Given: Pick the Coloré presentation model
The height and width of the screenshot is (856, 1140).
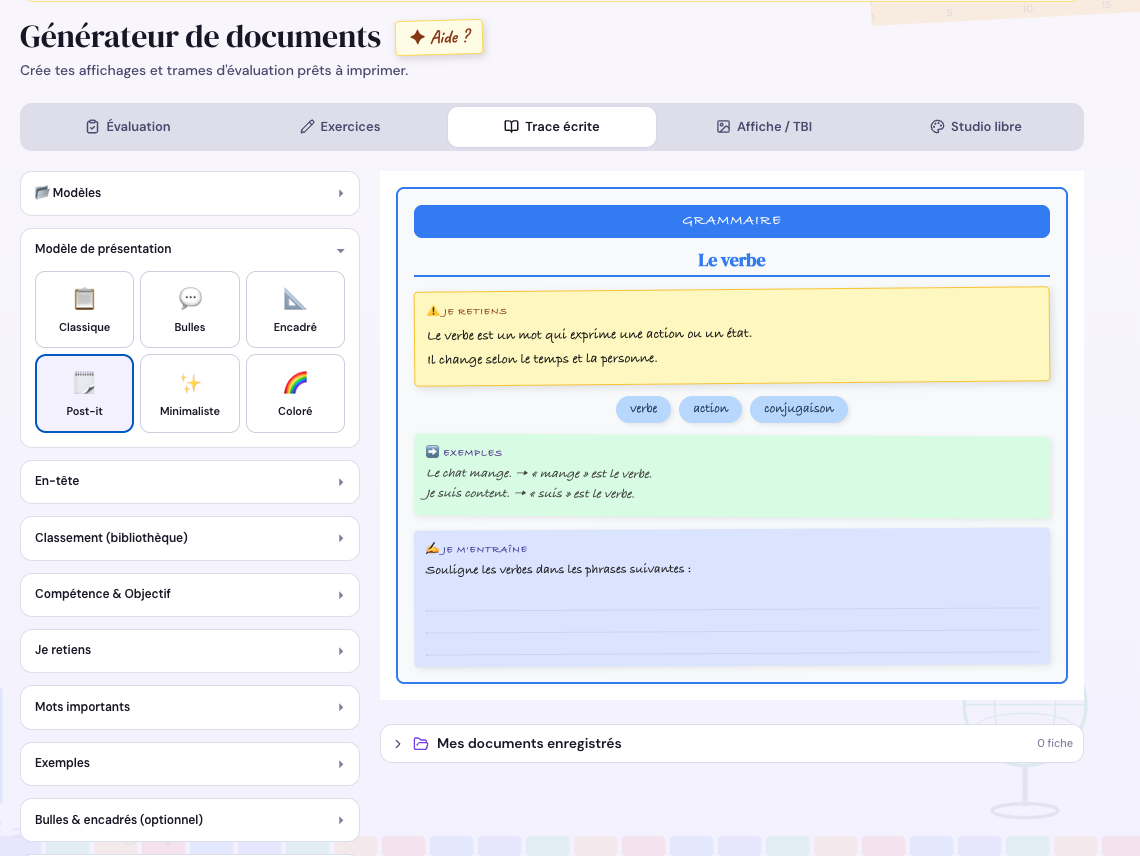Looking at the screenshot, I should pyautogui.click(x=295, y=393).
